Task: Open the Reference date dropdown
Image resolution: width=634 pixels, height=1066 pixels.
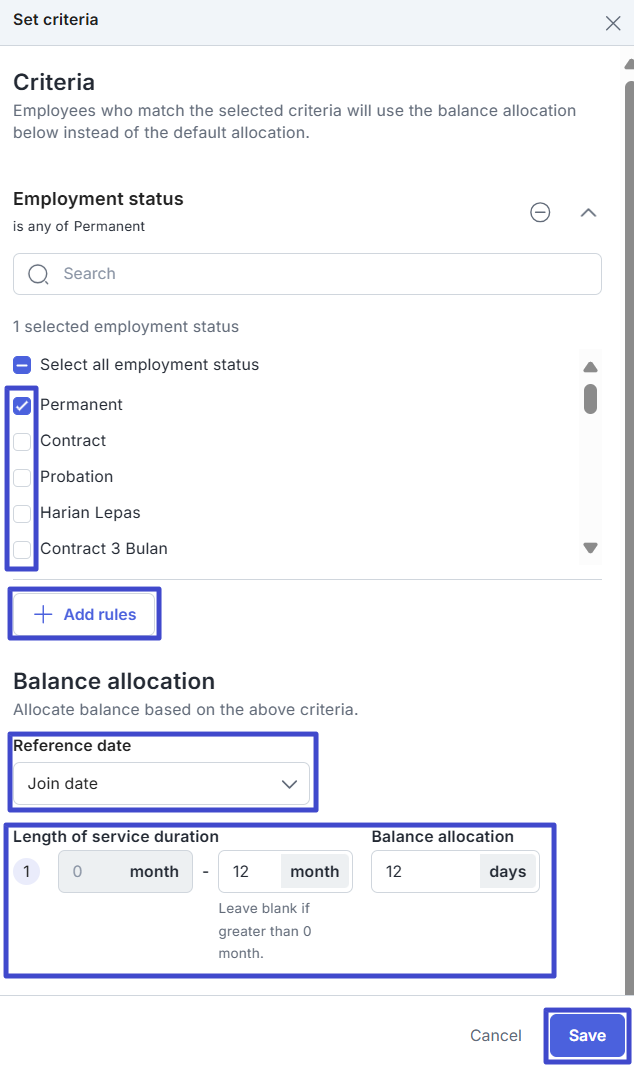Action: (162, 784)
